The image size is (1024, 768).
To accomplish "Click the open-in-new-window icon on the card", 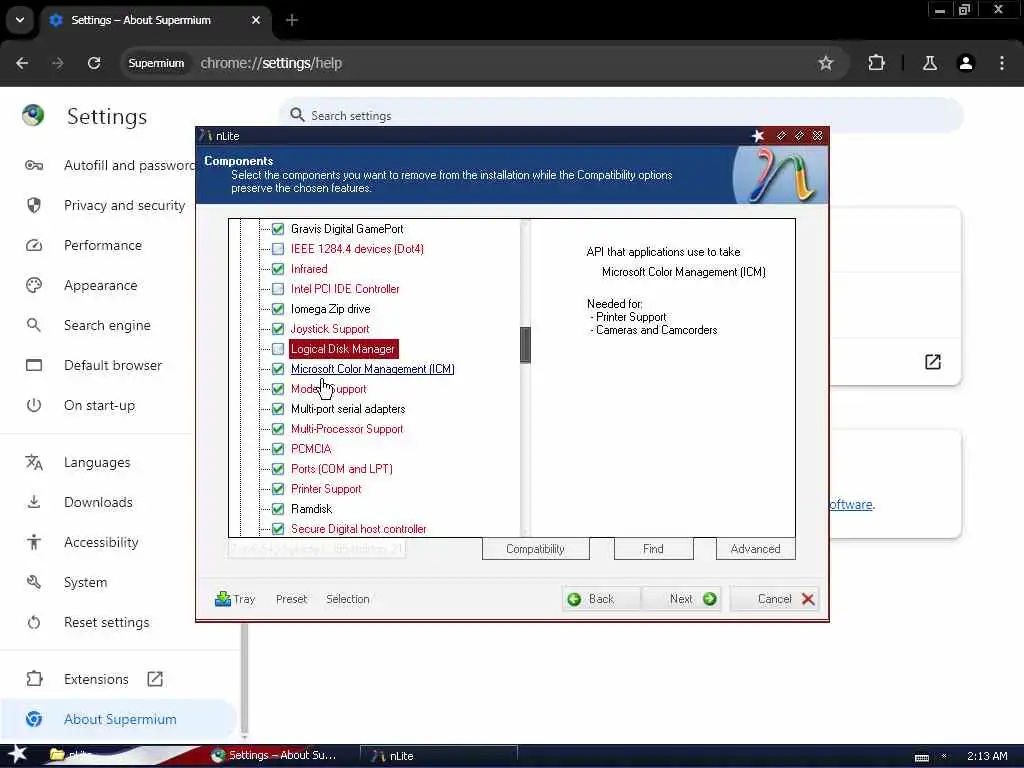I will [x=933, y=362].
